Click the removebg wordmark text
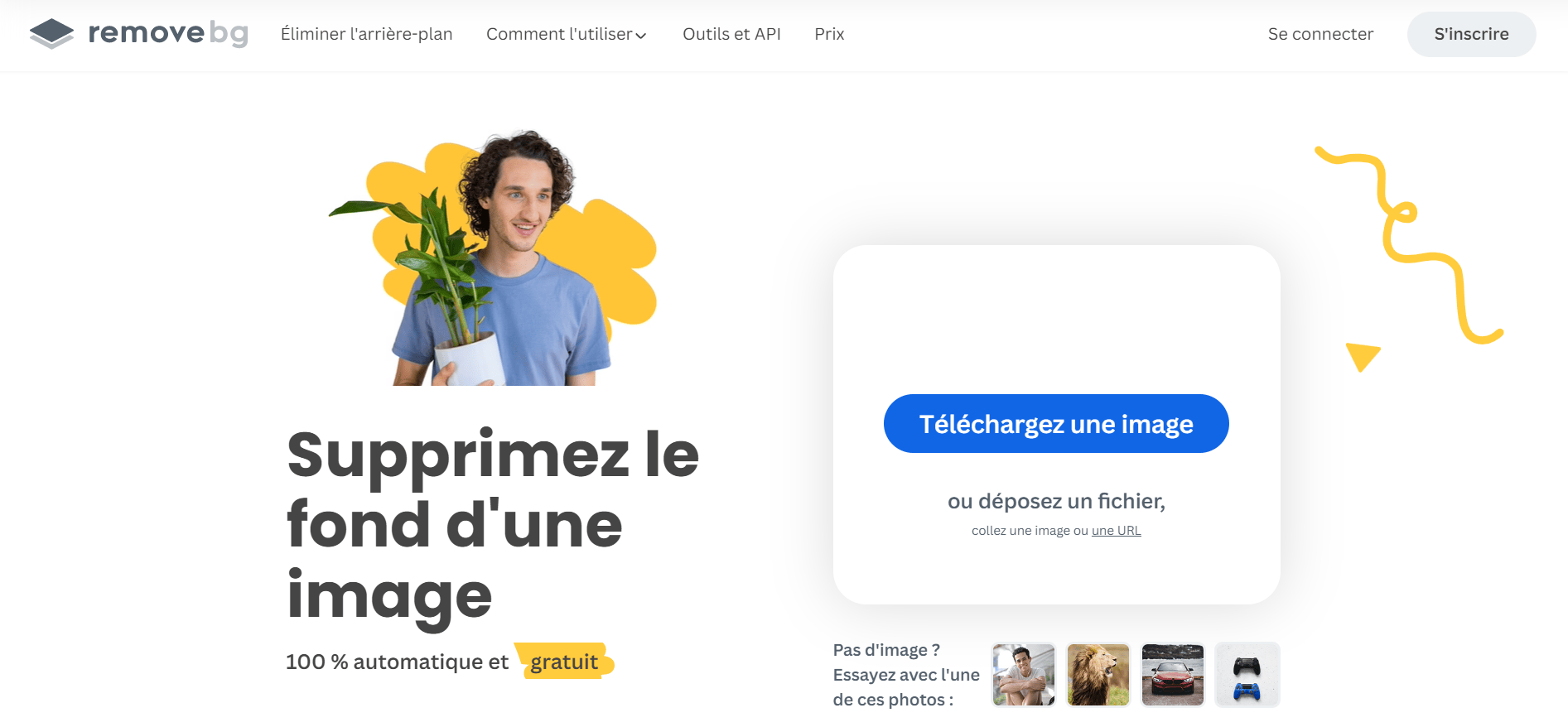Image resolution: width=1568 pixels, height=727 pixels. tap(168, 33)
